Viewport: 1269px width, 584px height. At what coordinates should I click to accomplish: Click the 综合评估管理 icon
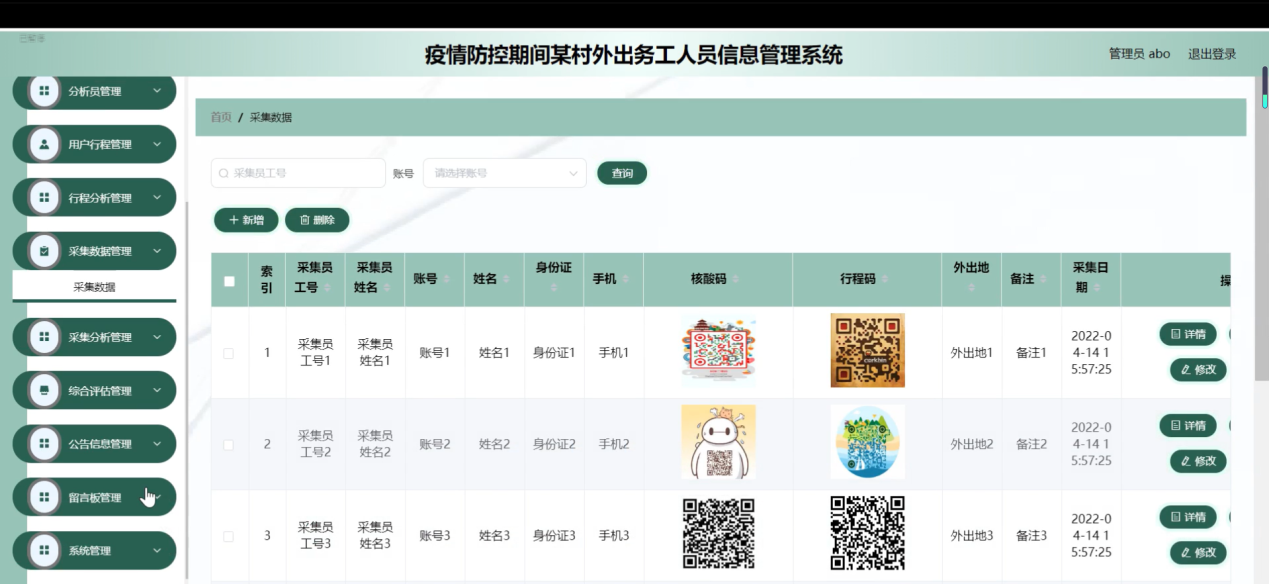pyautogui.click(x=44, y=391)
